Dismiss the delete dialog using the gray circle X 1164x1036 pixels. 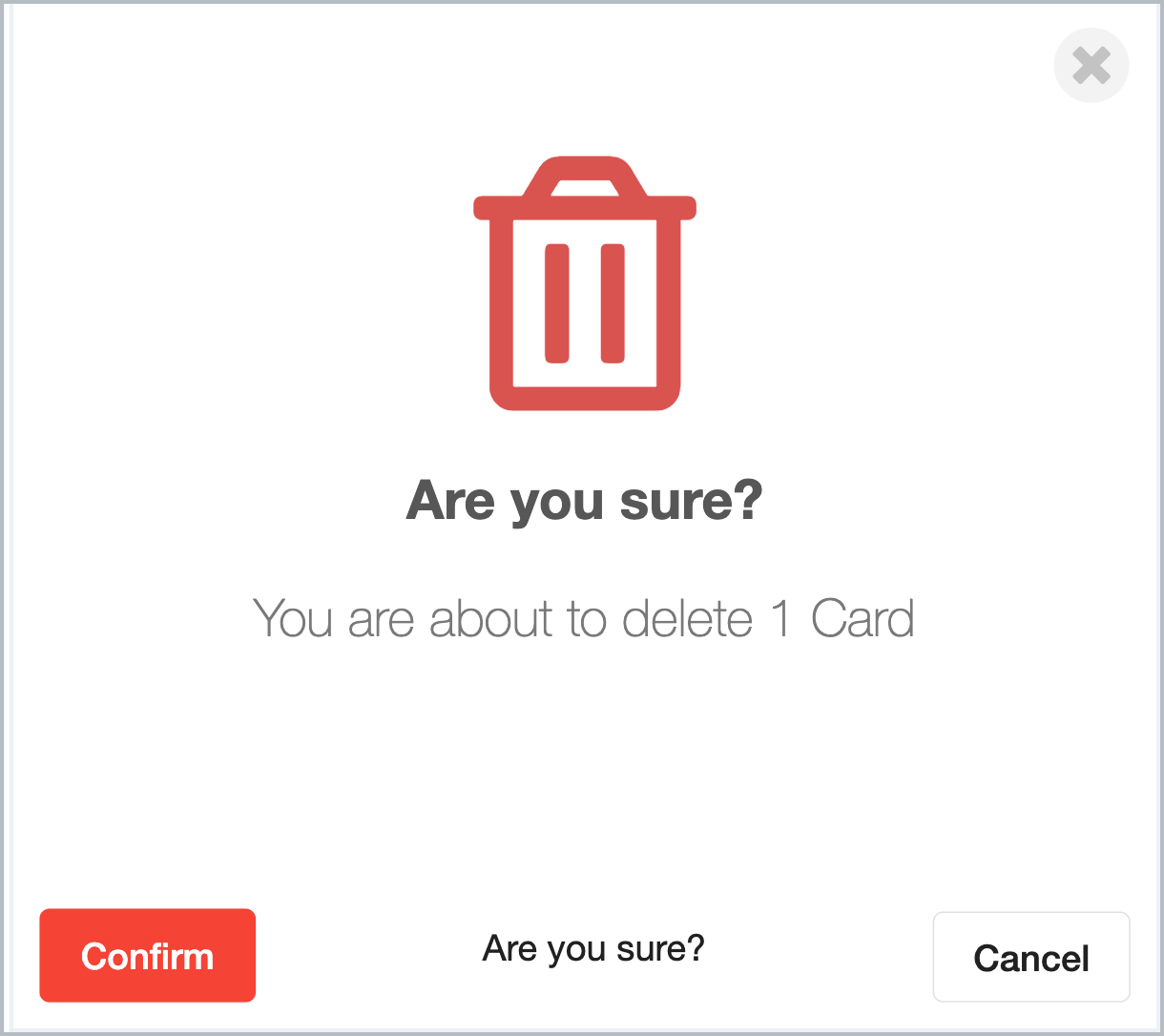(x=1091, y=66)
